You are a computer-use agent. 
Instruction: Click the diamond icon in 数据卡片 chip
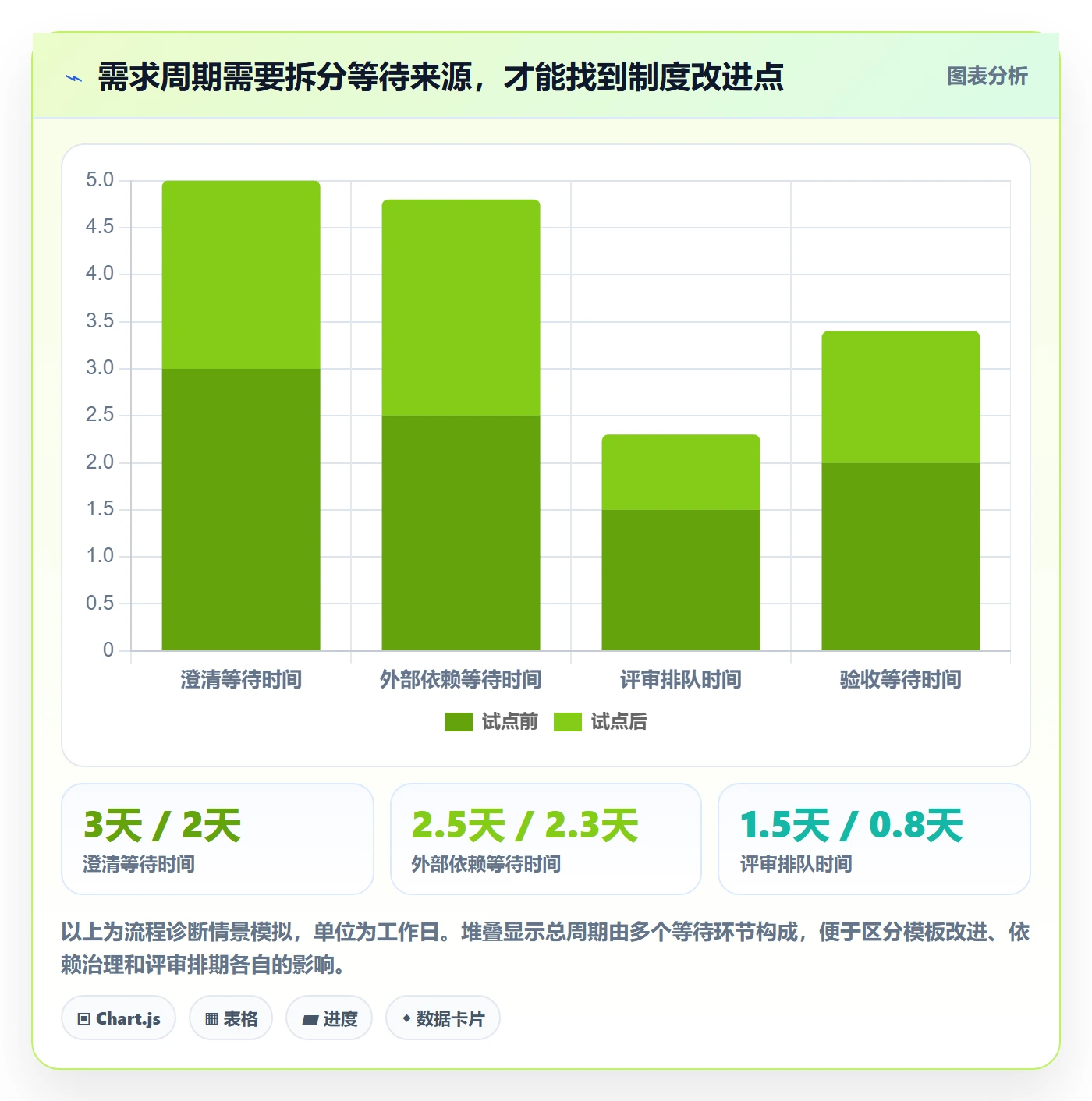pos(406,1018)
